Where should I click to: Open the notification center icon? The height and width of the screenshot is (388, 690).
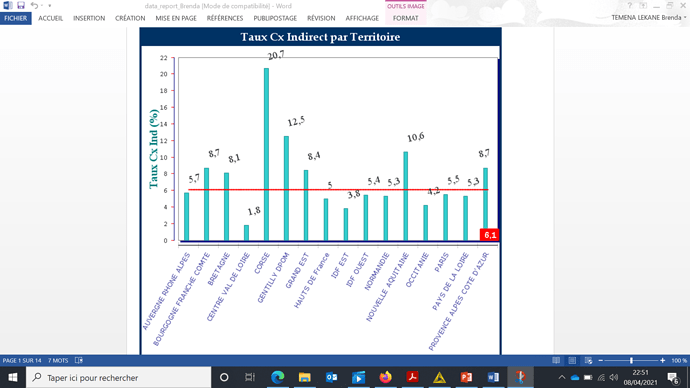coord(673,377)
